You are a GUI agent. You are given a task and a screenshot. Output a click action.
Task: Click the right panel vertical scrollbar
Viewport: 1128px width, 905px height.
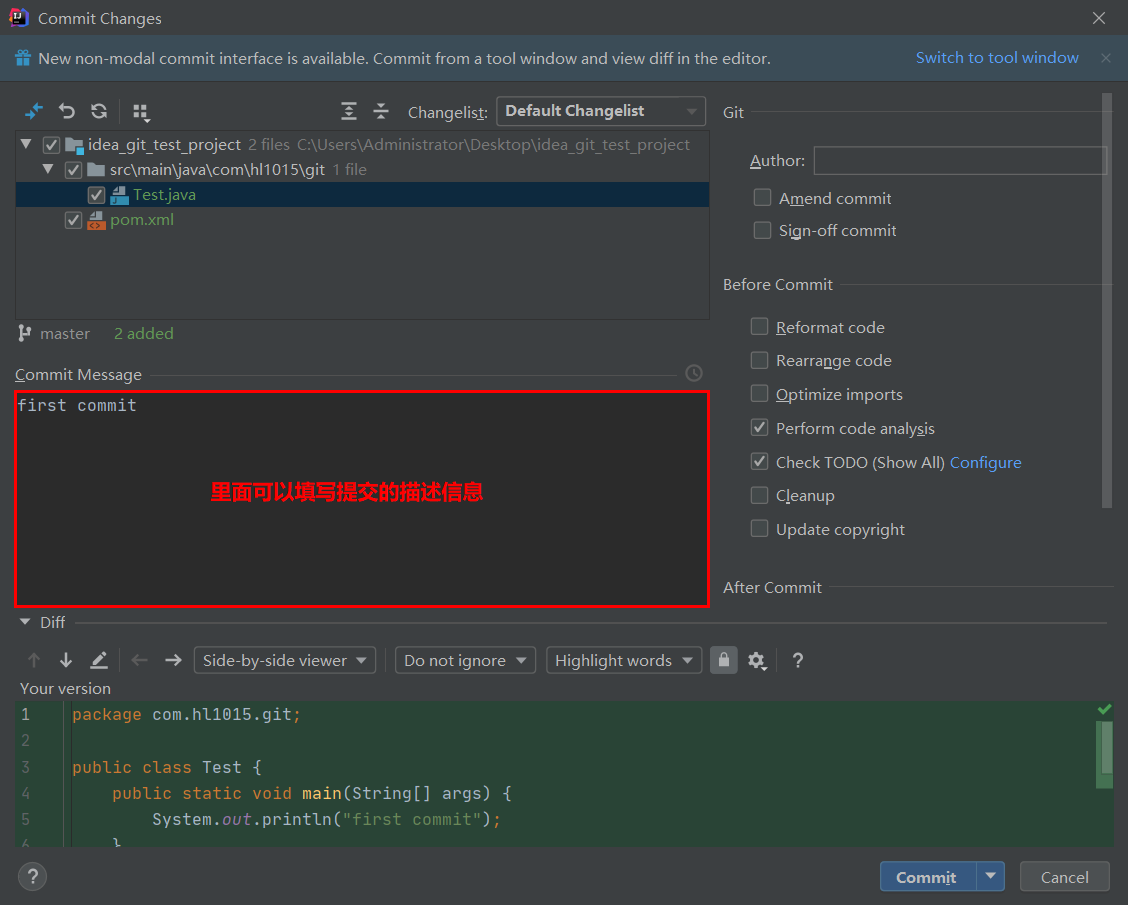tap(1107, 301)
